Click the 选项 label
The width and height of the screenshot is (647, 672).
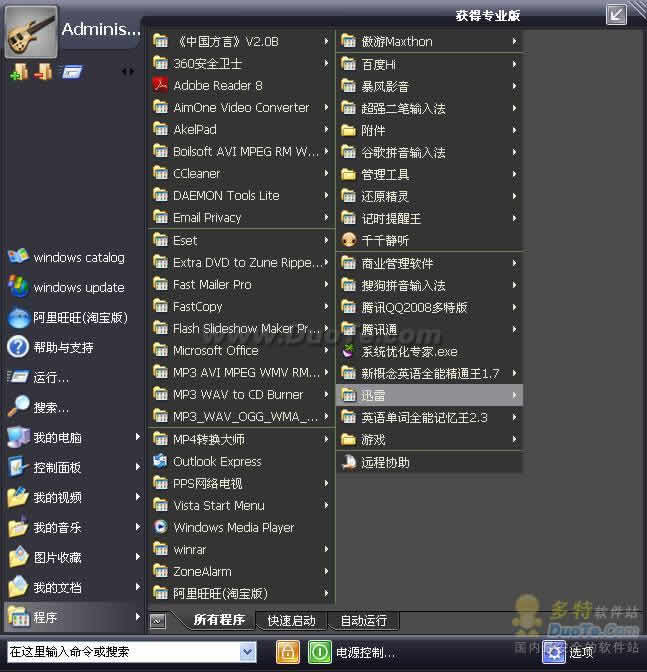click(x=581, y=652)
